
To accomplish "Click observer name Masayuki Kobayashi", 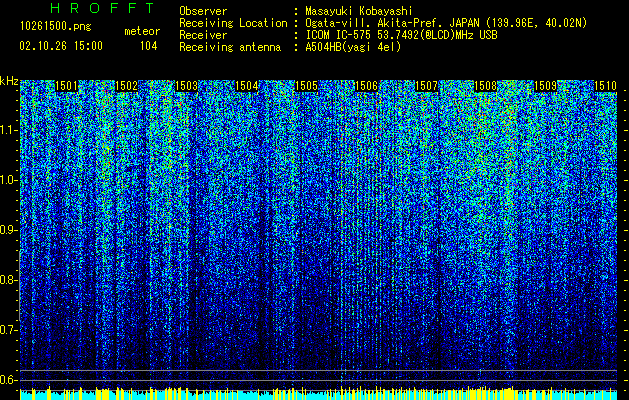I will click(359, 11).
